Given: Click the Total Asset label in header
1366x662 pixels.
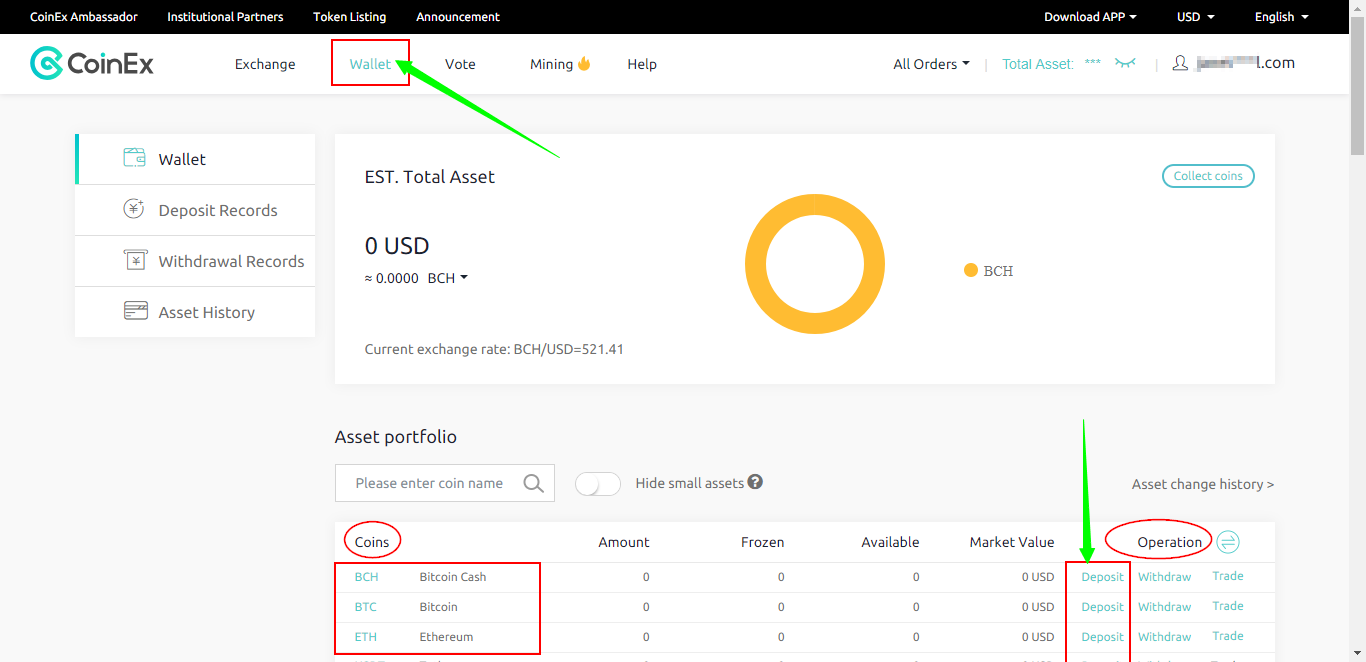Looking at the screenshot, I should [1038, 64].
